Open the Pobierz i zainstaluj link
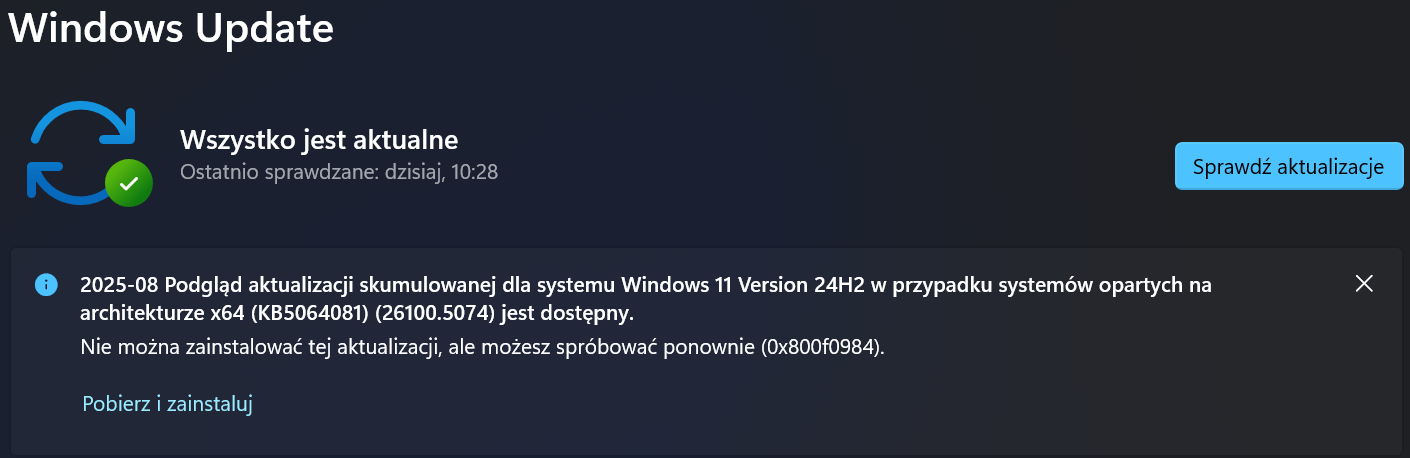 tap(167, 404)
